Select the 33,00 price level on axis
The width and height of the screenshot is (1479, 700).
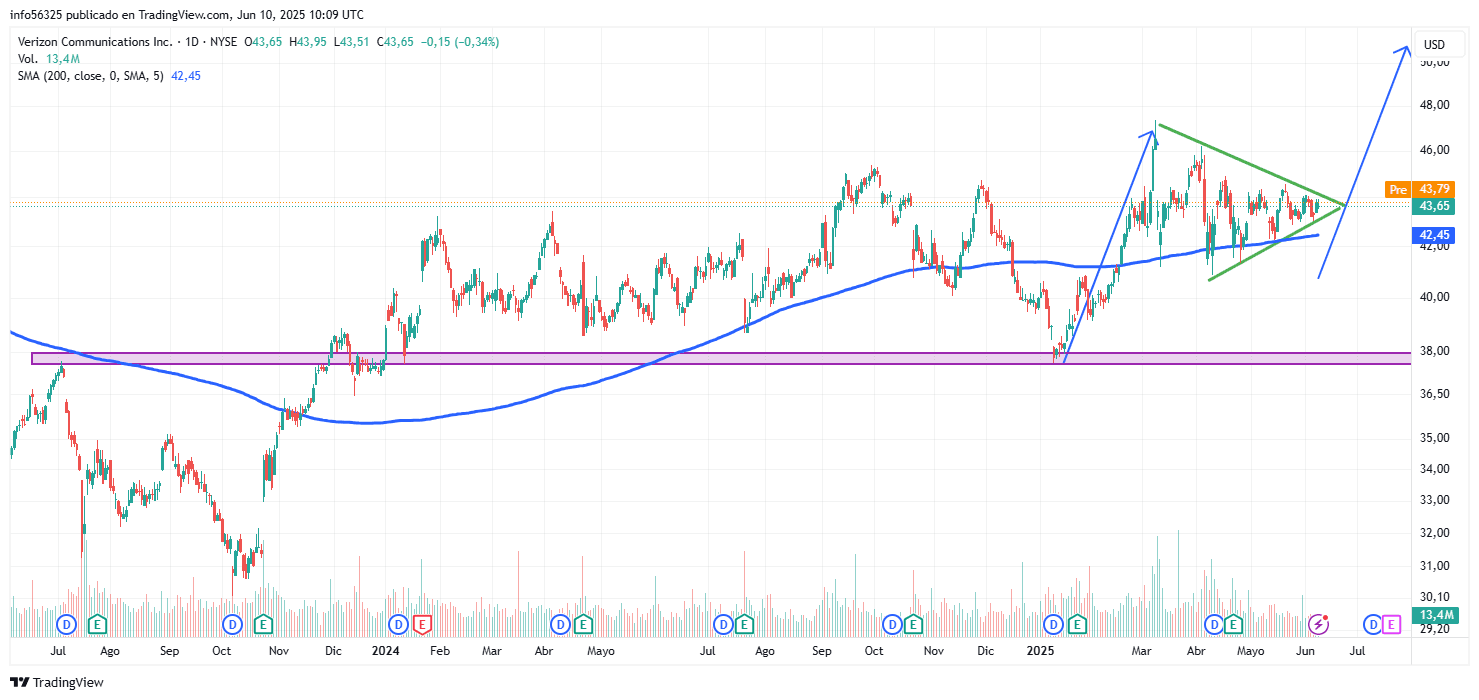[x=1436, y=500]
